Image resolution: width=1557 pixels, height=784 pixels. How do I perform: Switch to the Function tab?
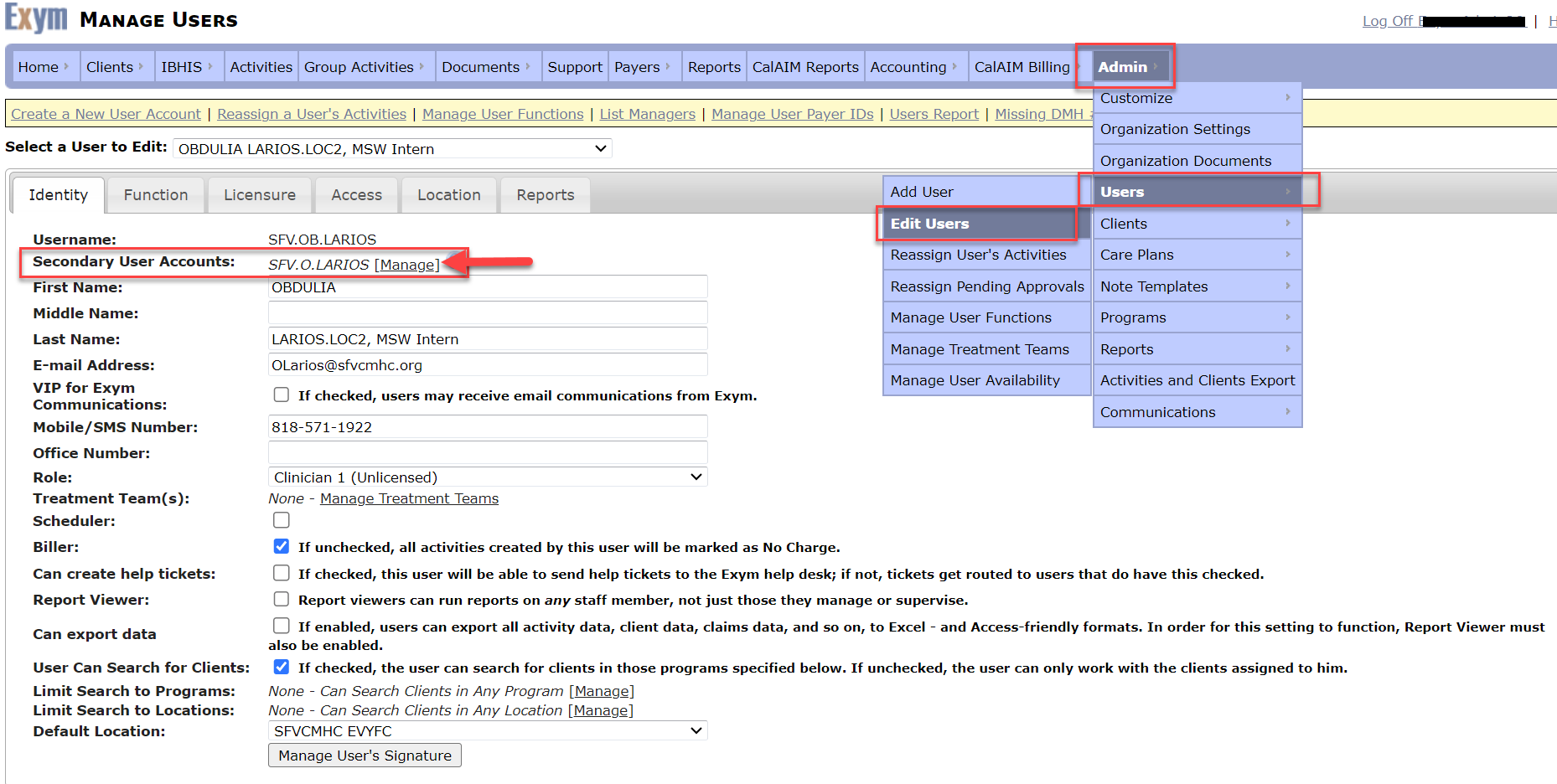pos(156,195)
